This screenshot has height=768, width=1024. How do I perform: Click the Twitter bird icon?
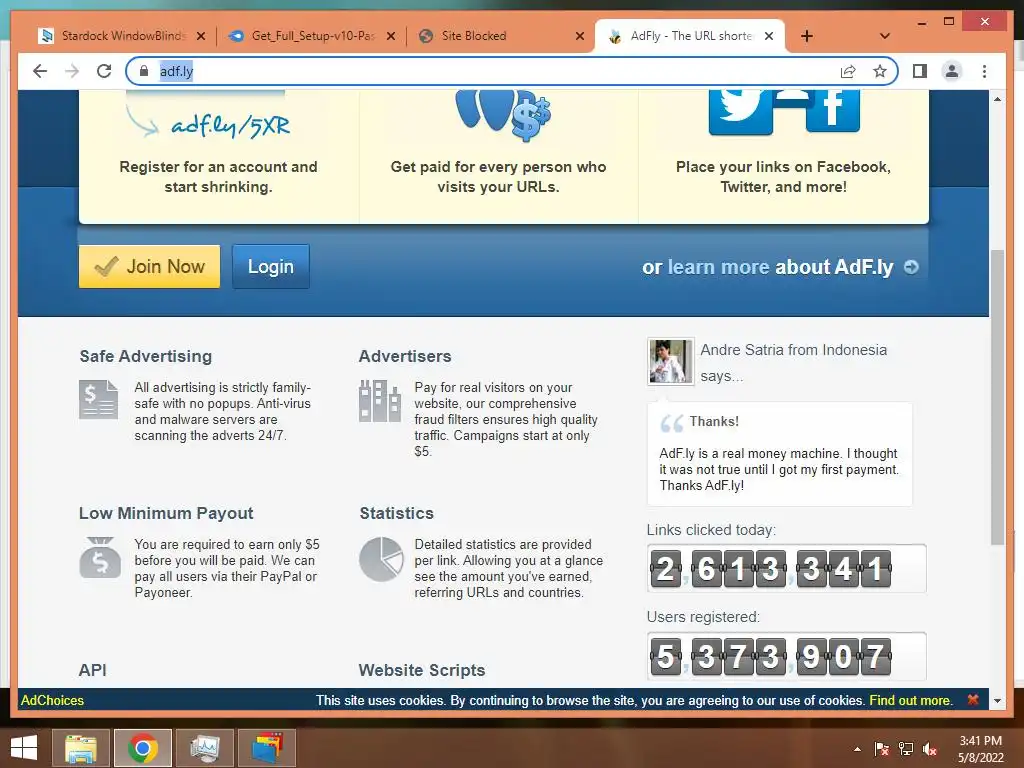tap(740, 110)
